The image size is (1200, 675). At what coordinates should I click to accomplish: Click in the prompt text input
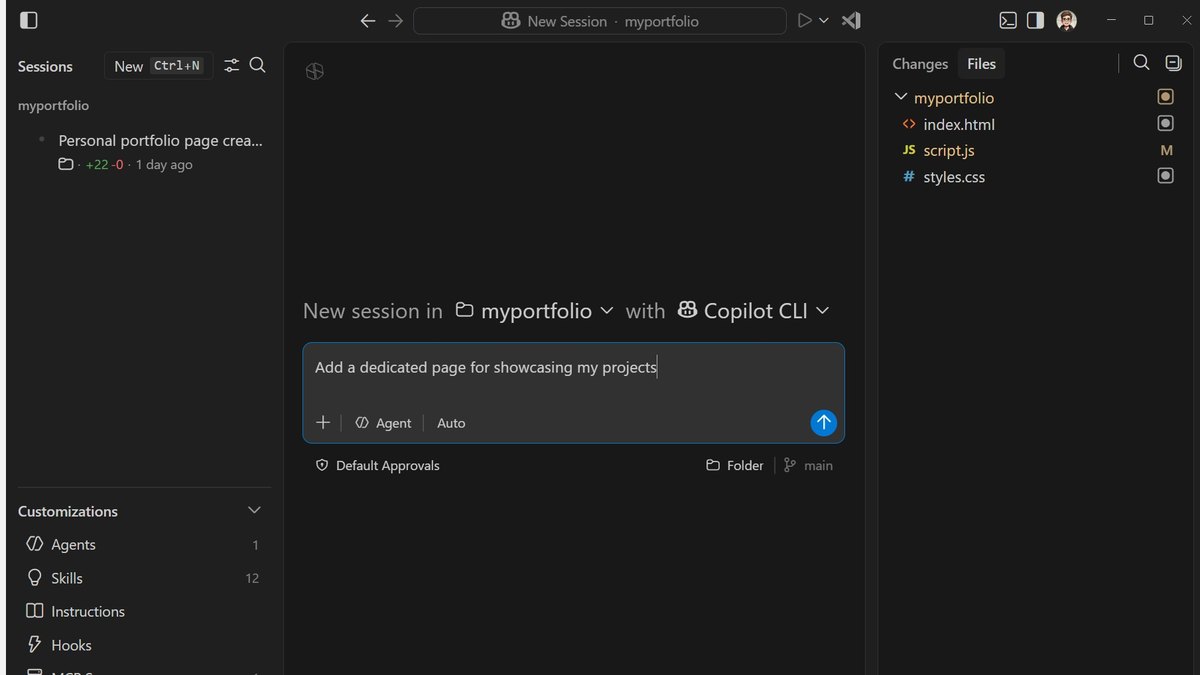tap(573, 368)
